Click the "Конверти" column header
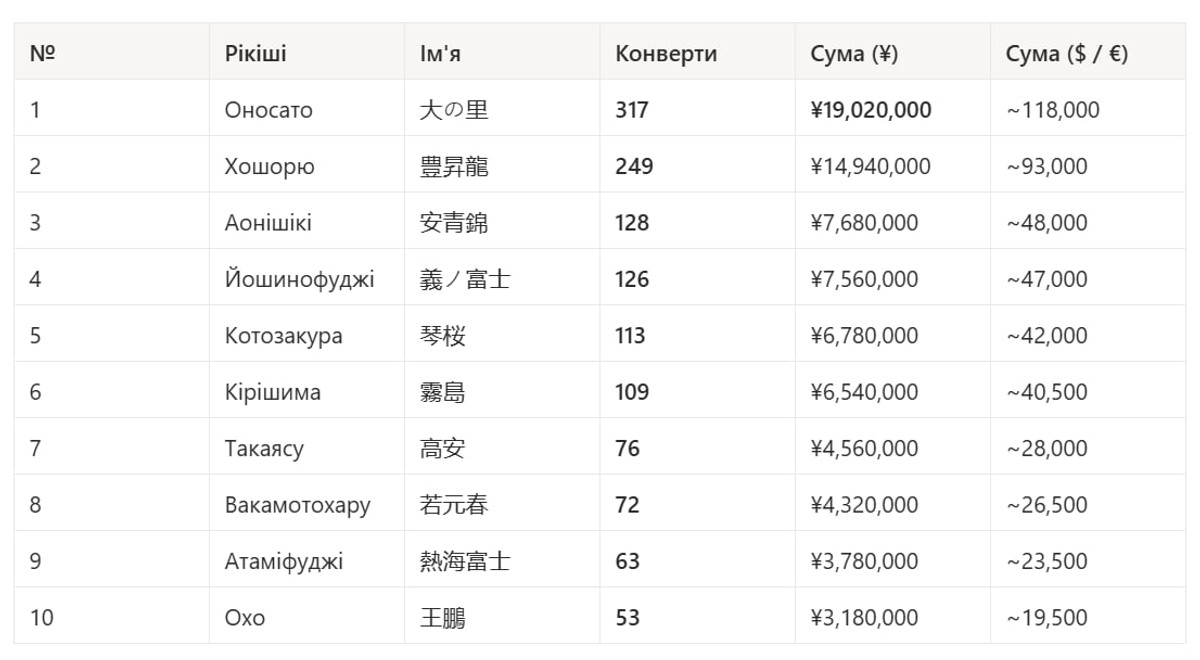This screenshot has width=1200, height=660. pyautogui.click(x=666, y=54)
